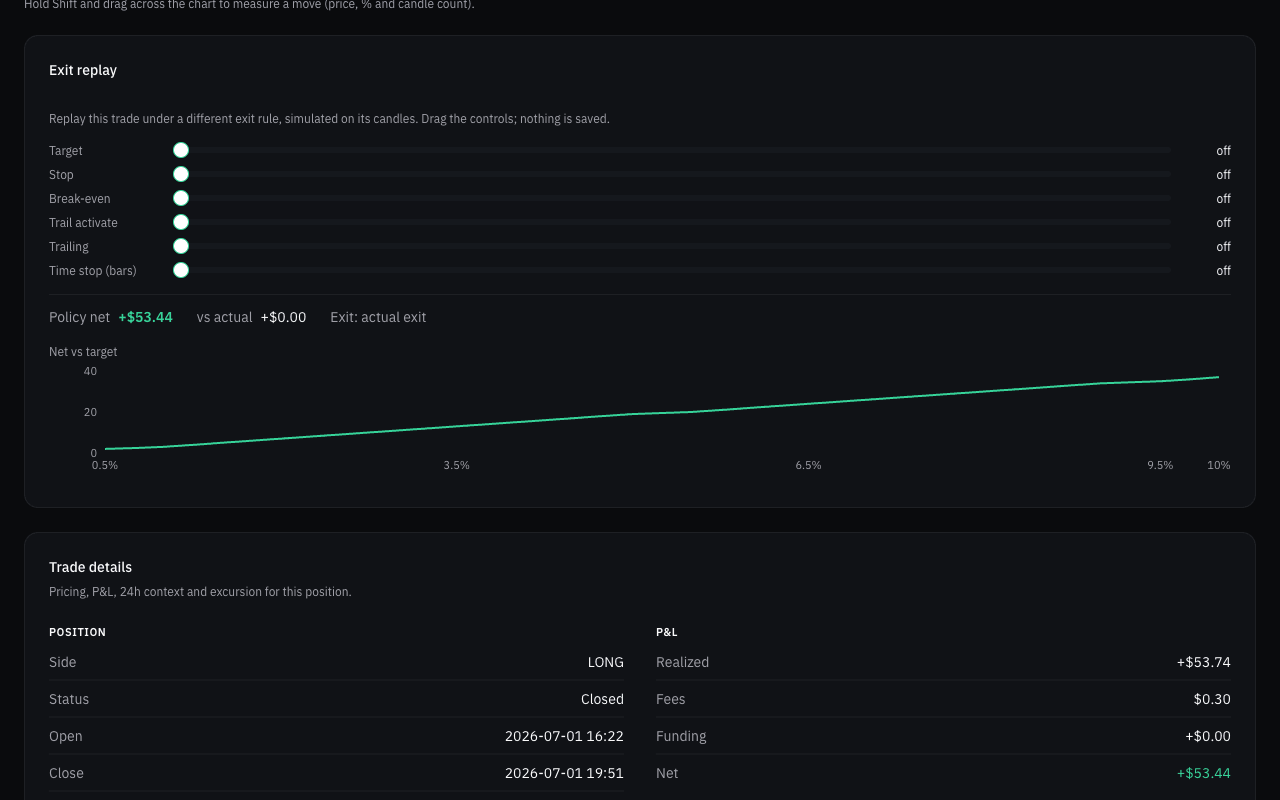The height and width of the screenshot is (800, 1280).
Task: Click the 'vs actual' +$0.00 value
Action: point(283,317)
